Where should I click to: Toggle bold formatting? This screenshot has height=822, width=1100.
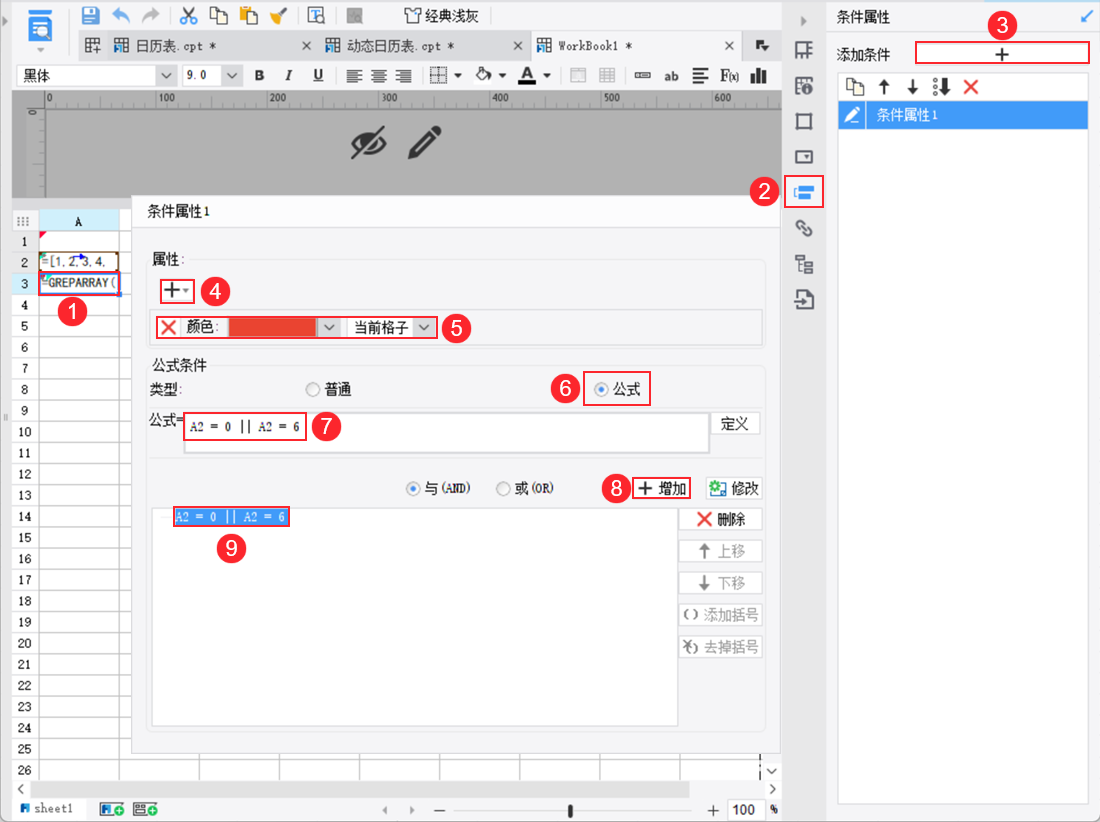click(x=259, y=75)
